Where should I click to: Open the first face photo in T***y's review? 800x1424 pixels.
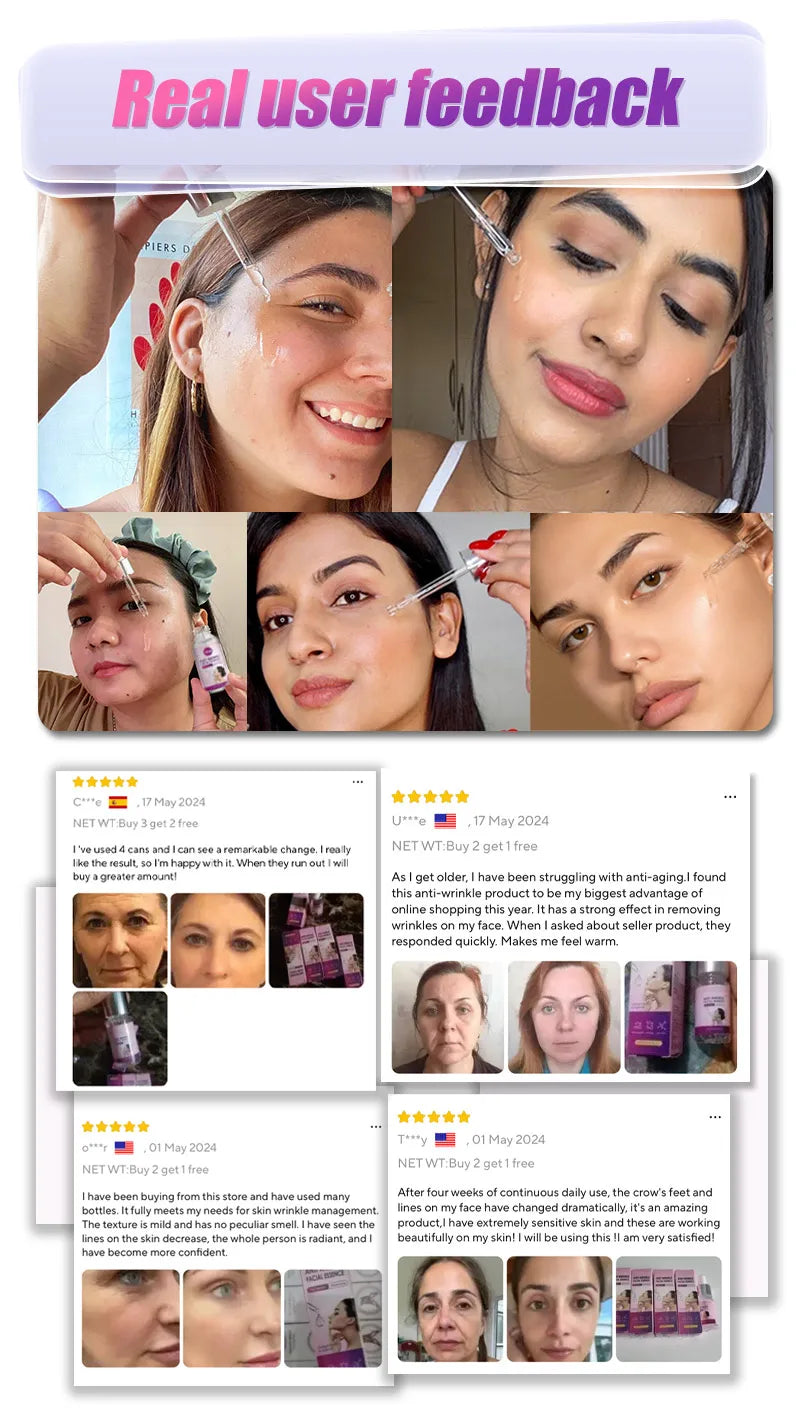point(450,1309)
